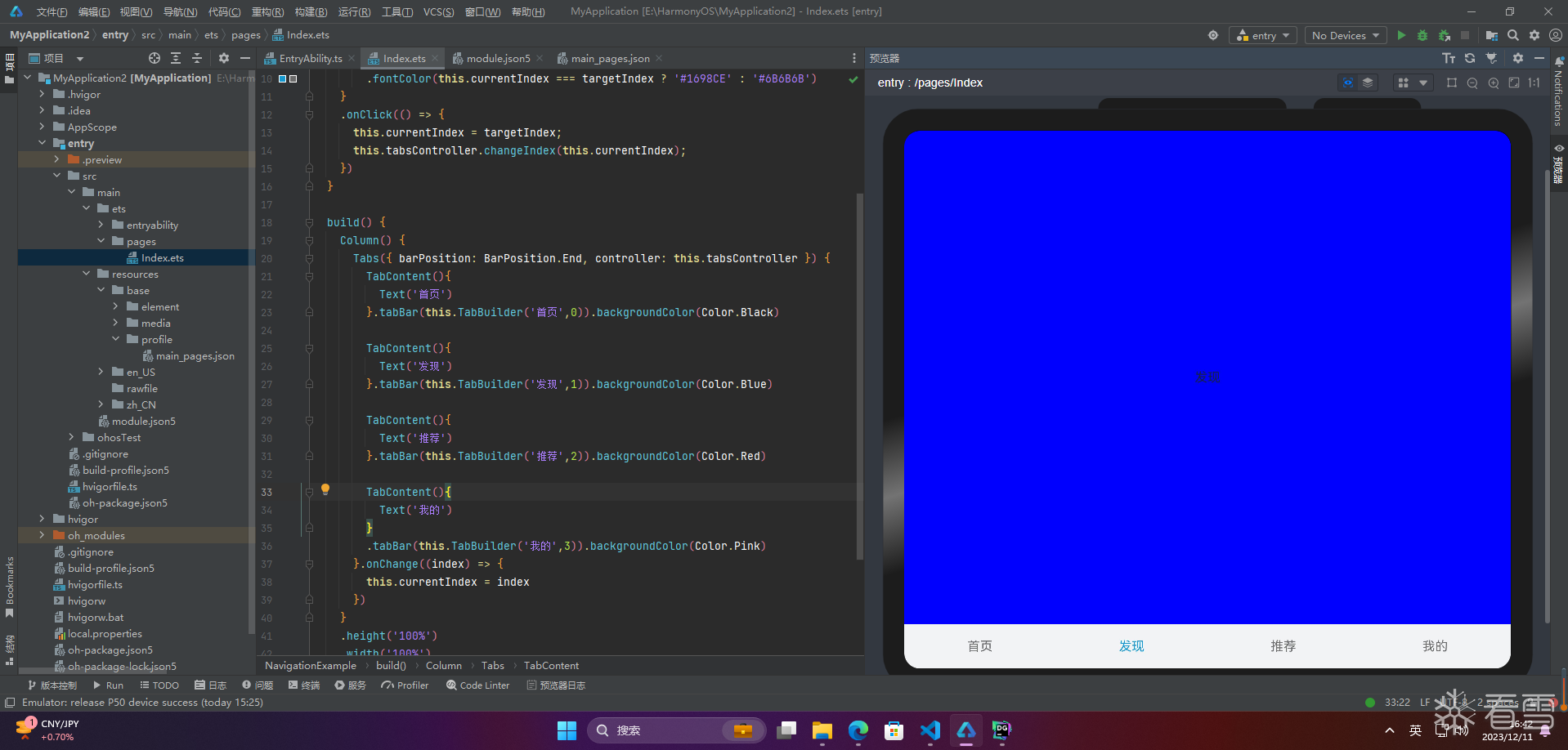Zoom in the preview
The image size is (1568, 750).
click(1494, 83)
